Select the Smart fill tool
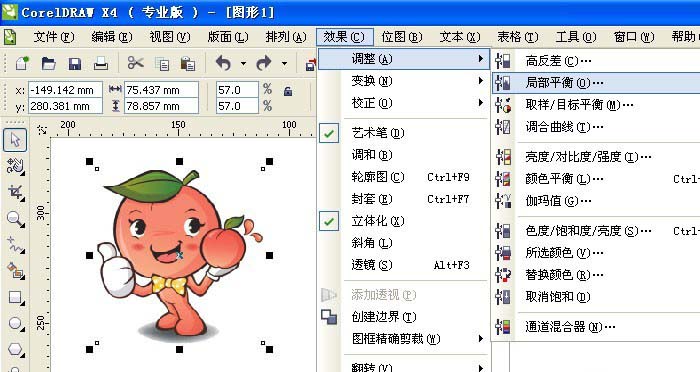Screen dimensions: 700x372 [x=15, y=271]
